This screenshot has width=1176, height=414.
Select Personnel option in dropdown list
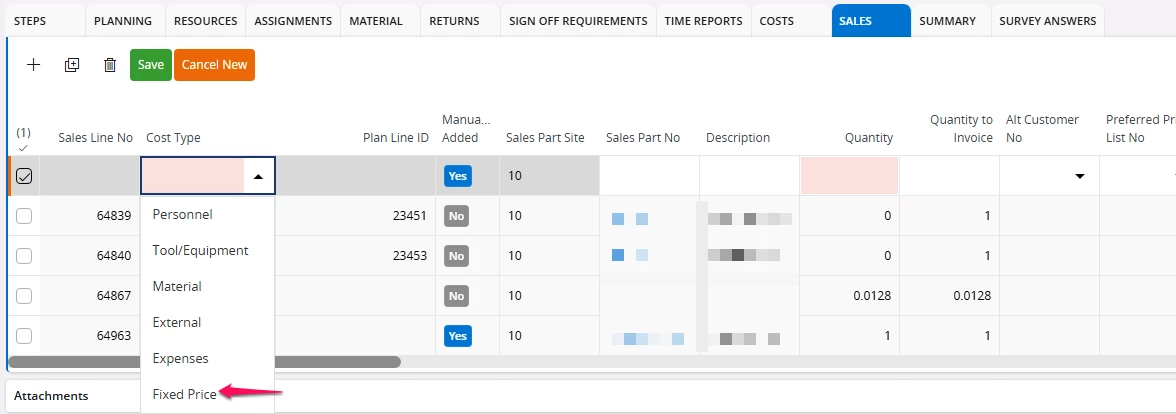click(182, 214)
